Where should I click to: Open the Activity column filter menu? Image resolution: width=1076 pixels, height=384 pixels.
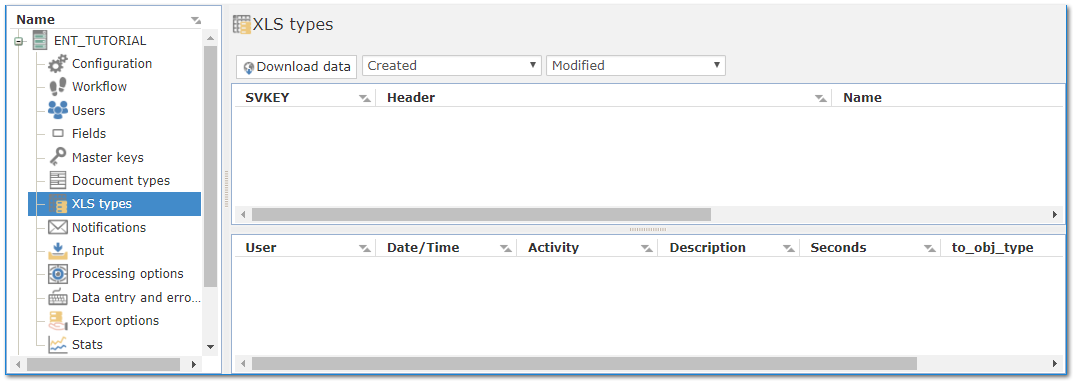click(x=647, y=249)
